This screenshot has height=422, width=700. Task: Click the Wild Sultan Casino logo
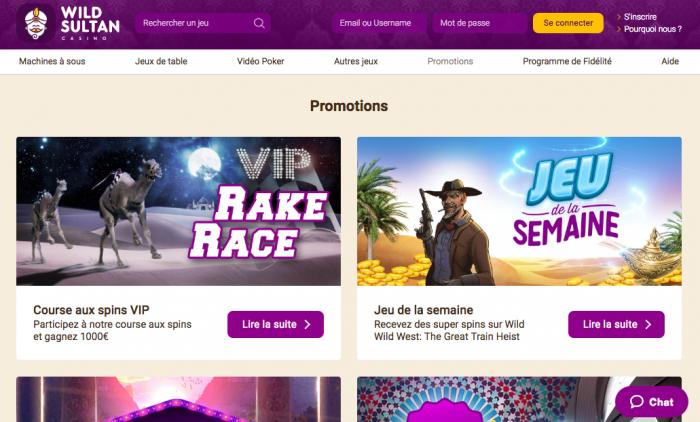click(x=68, y=23)
